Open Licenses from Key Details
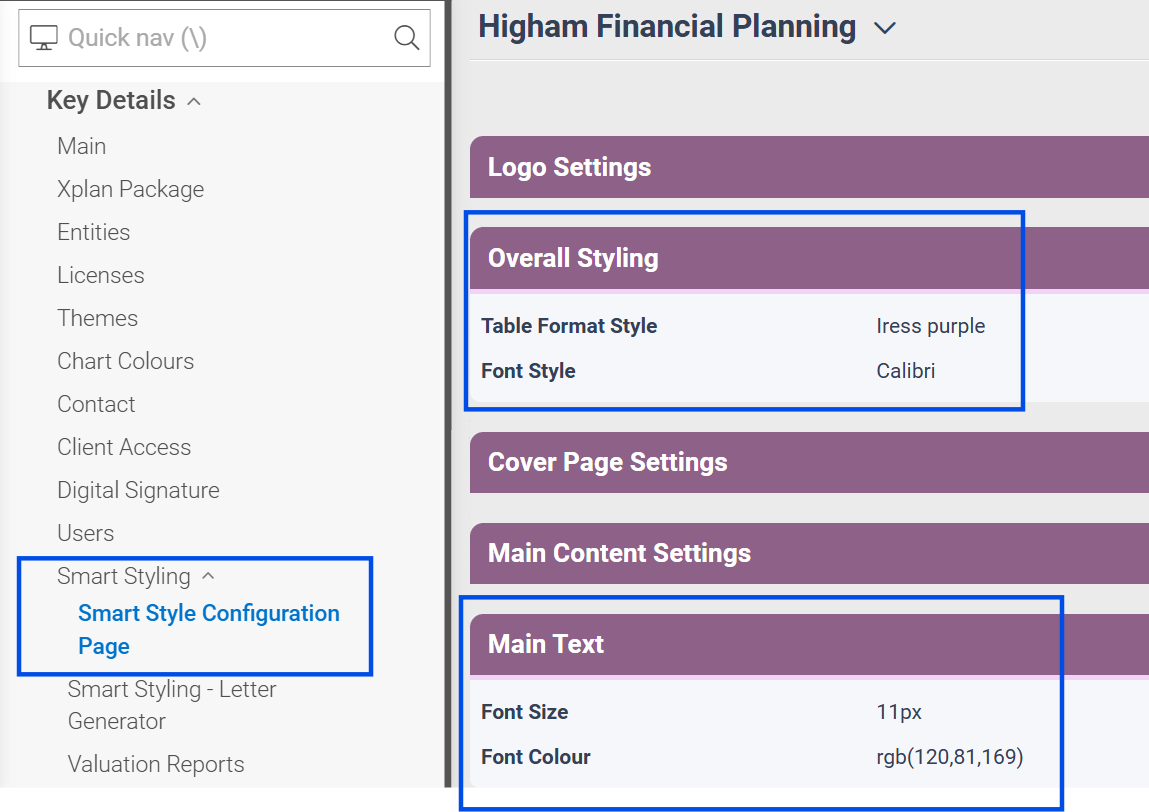This screenshot has height=812, width=1149. coord(101,275)
